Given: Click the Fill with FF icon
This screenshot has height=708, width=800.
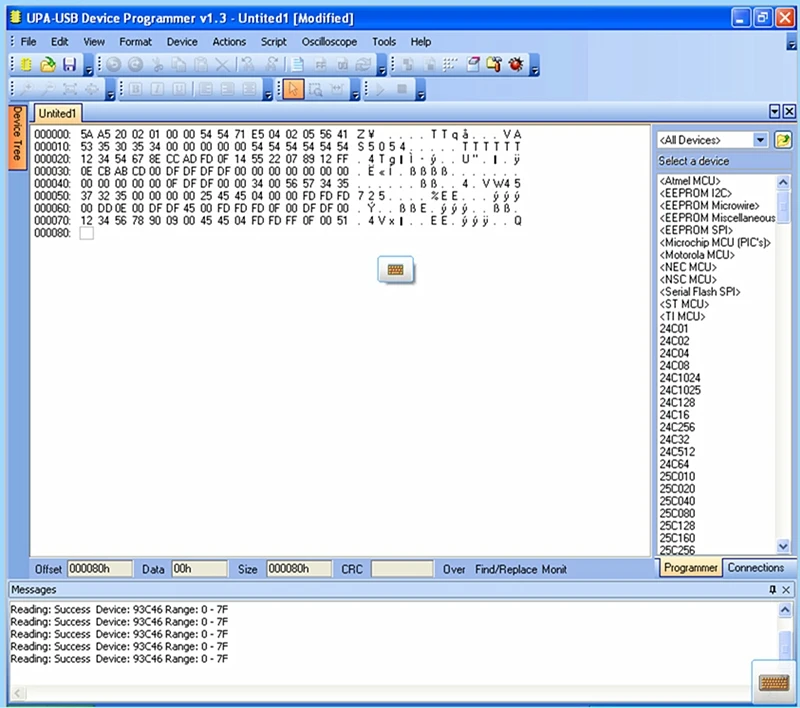Looking at the screenshot, I should click(320, 64).
